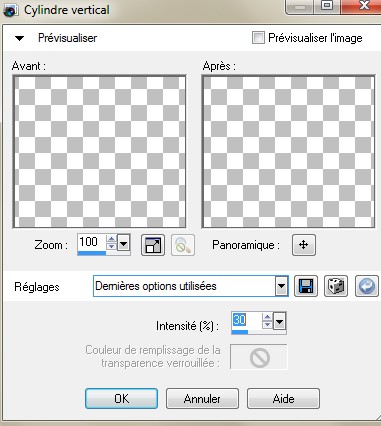
Task: Open the Réglages presets dropdown
Action: pos(281,286)
